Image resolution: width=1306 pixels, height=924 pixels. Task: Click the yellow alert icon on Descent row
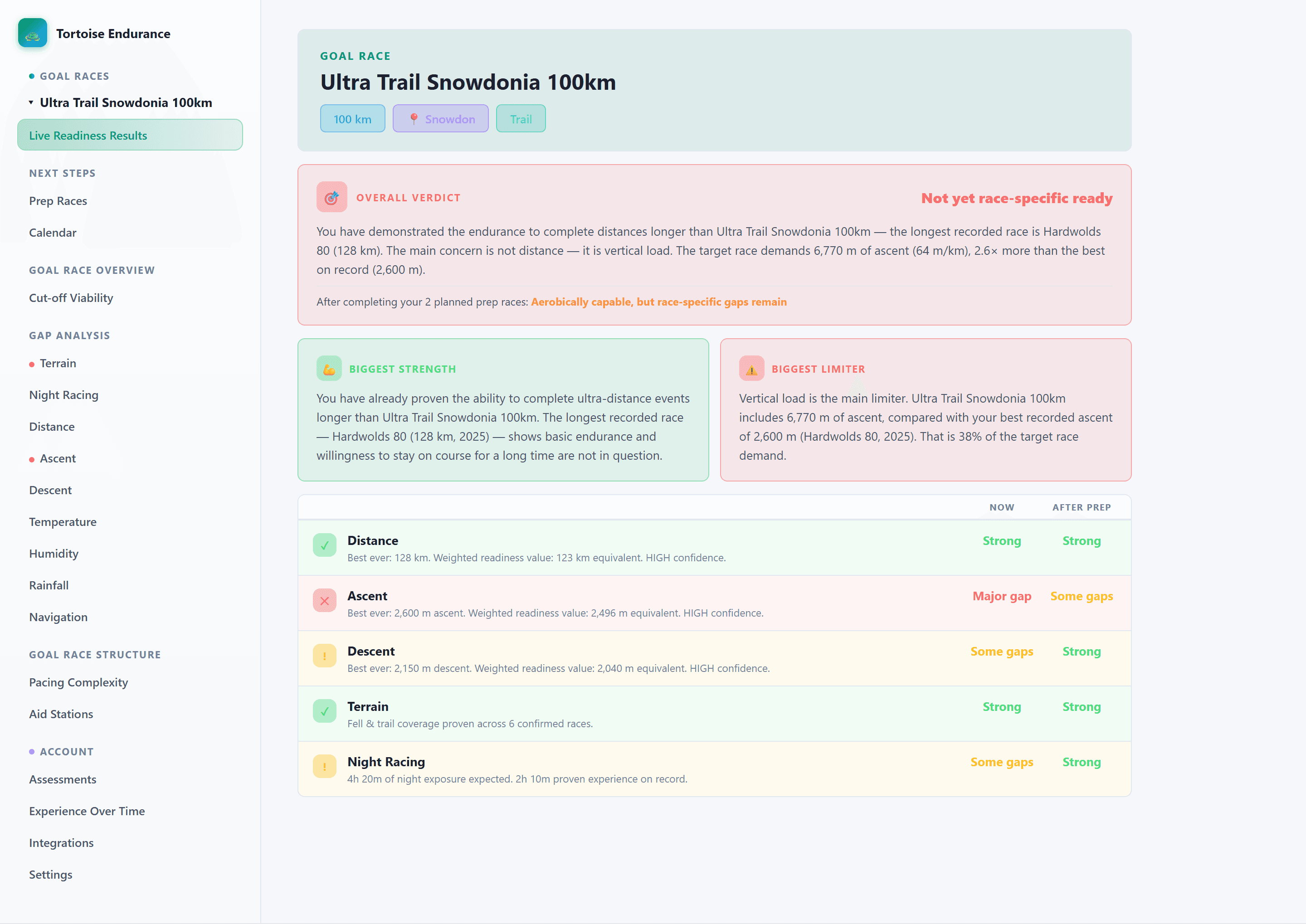324,656
